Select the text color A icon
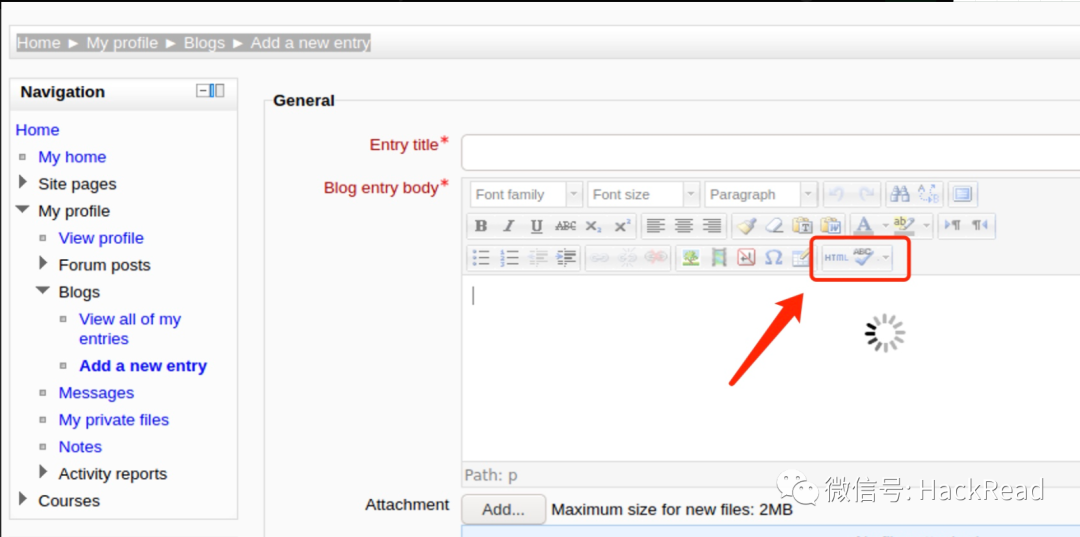Viewport: 1080px width, 537px height. coord(863,226)
